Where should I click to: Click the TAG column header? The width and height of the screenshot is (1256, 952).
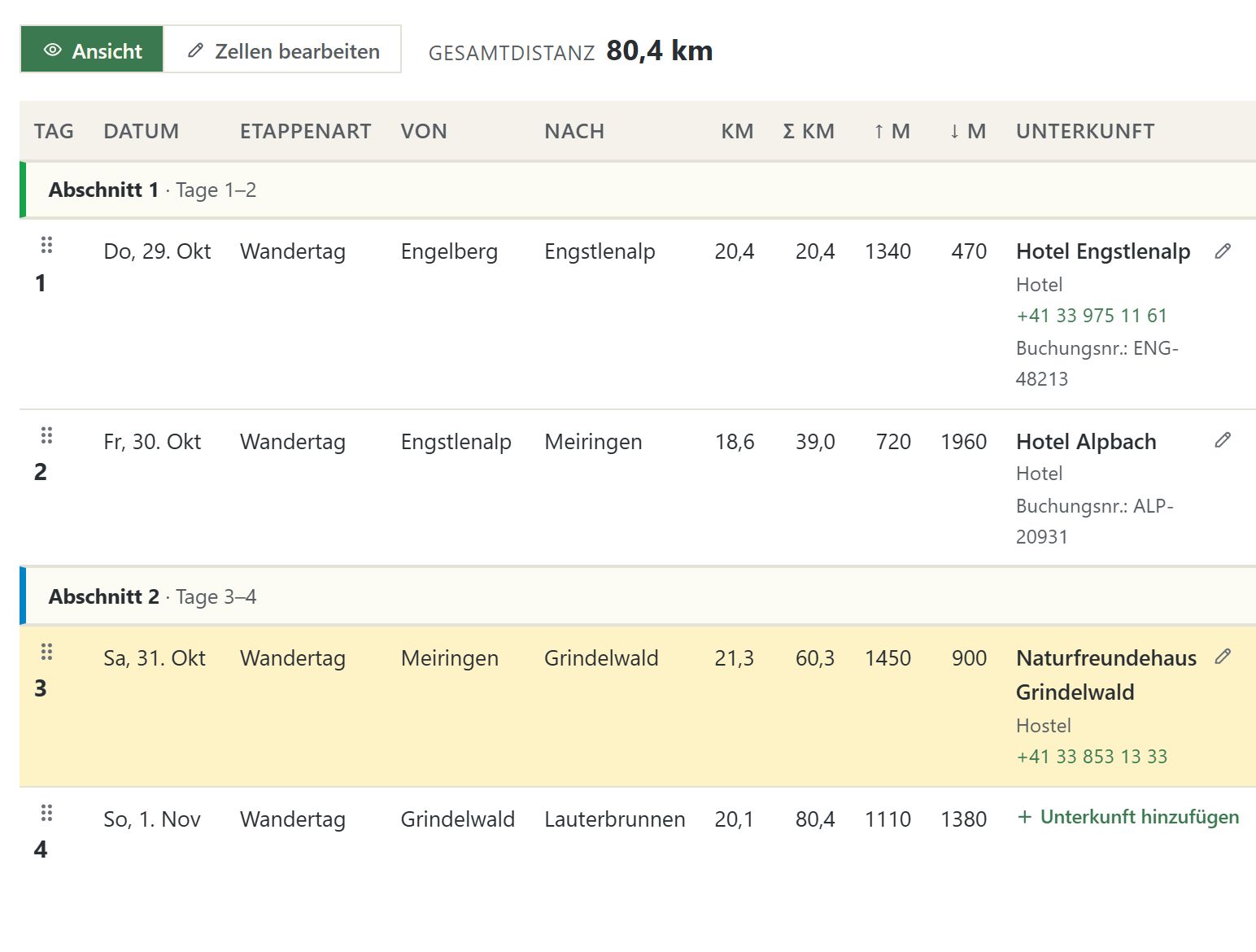point(54,131)
